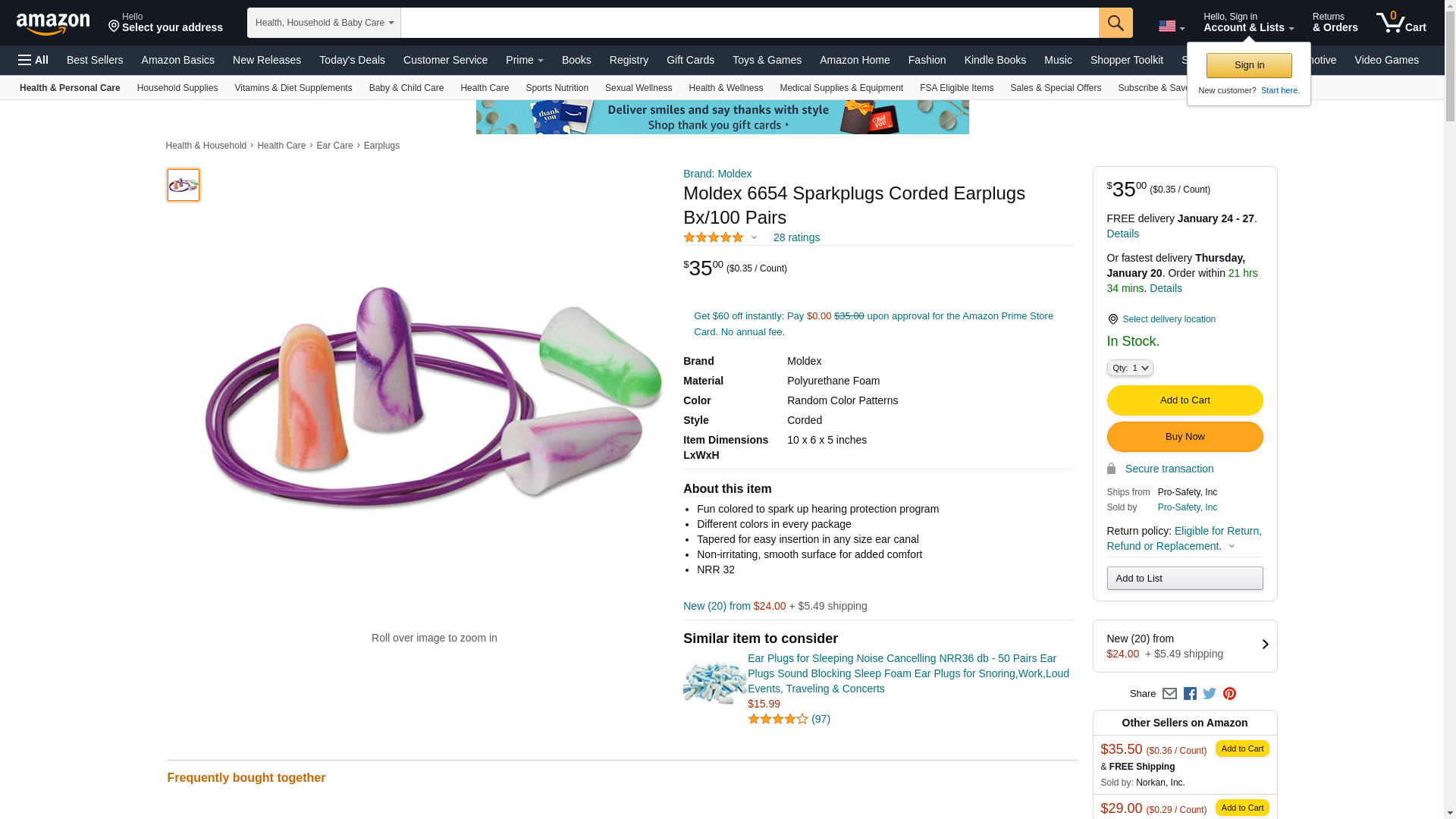Select the earplugs product thumbnail
1456x819 pixels.
coord(184,185)
